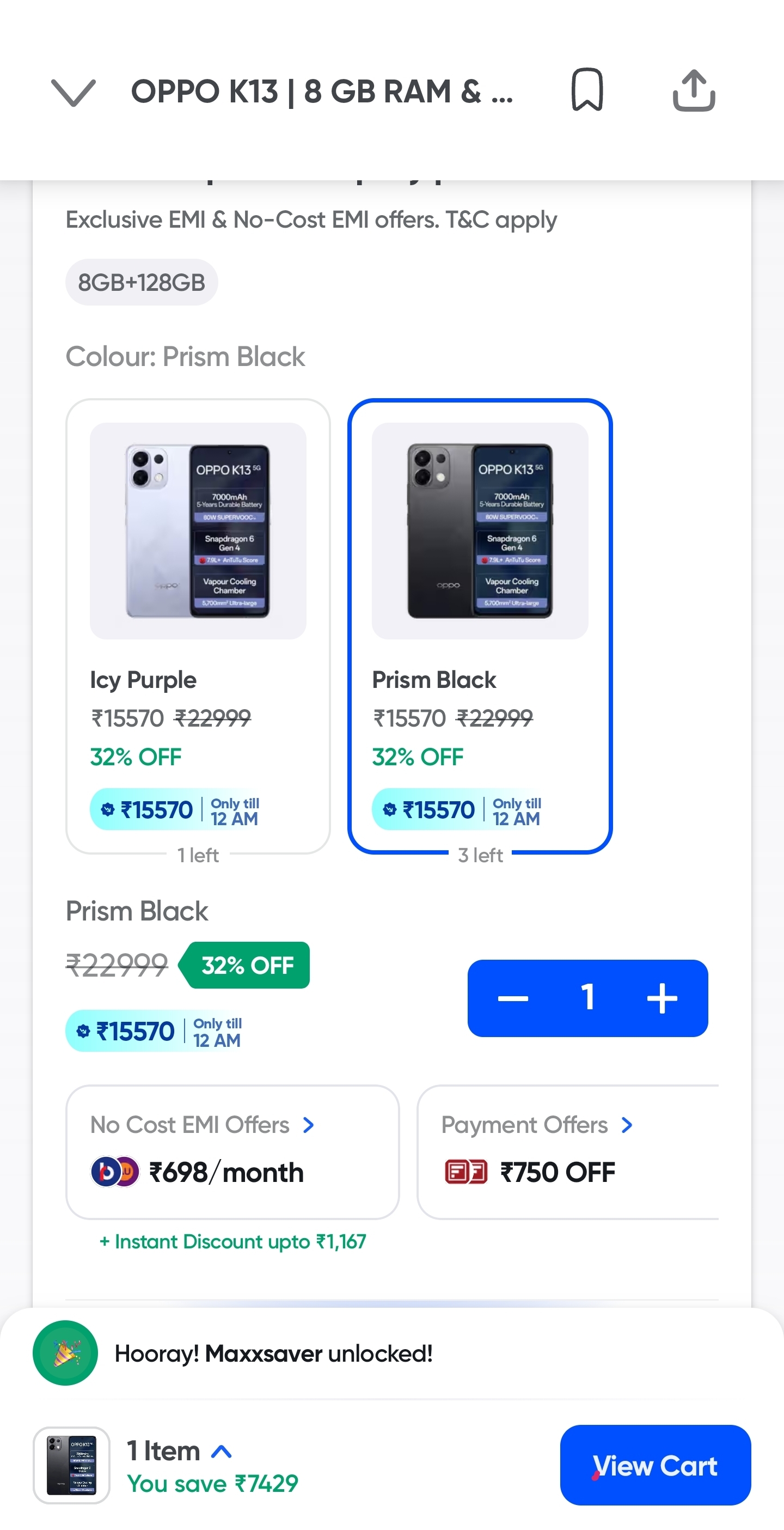Viewport: 784px width, 1530px height.
Task: Collapse product sheet with down chevron
Action: (x=73, y=92)
